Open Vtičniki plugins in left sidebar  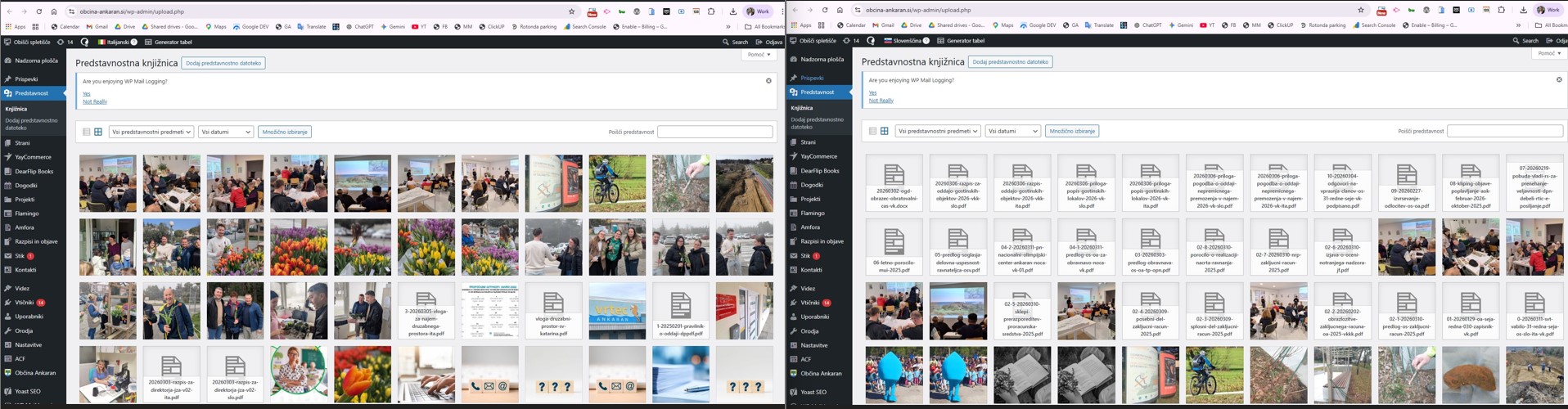[25, 303]
